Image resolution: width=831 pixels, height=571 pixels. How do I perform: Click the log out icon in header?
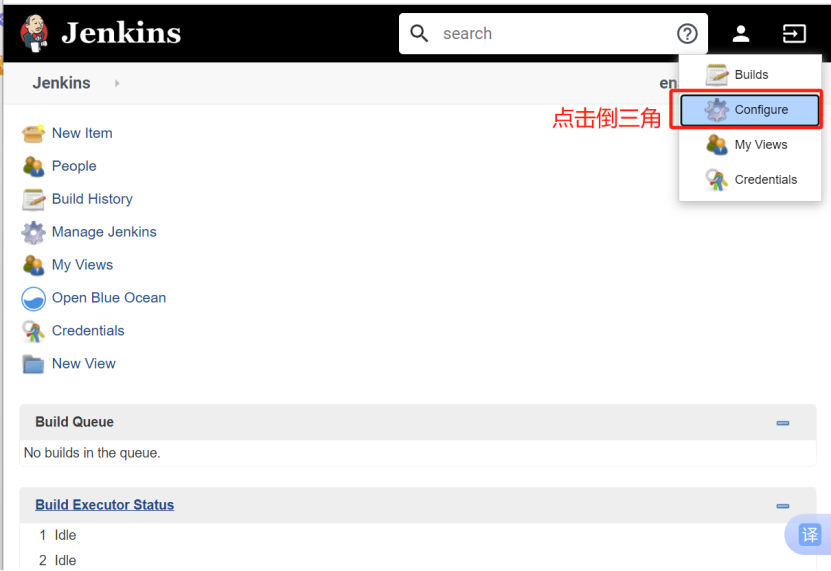(x=794, y=33)
